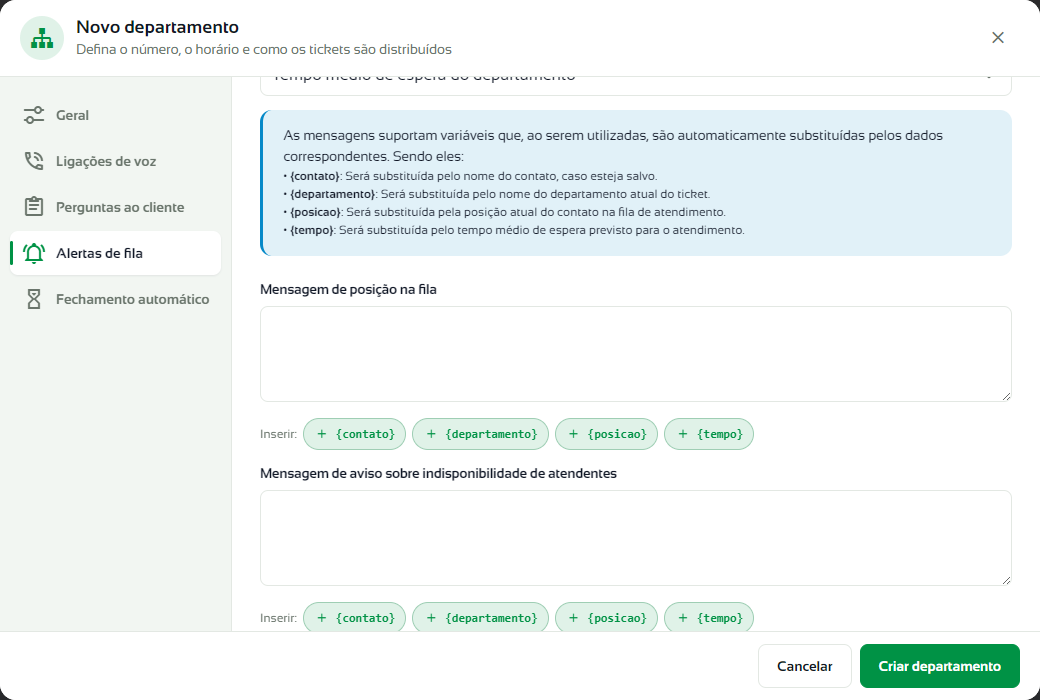Click Criar departamento button

pyautogui.click(x=939, y=666)
